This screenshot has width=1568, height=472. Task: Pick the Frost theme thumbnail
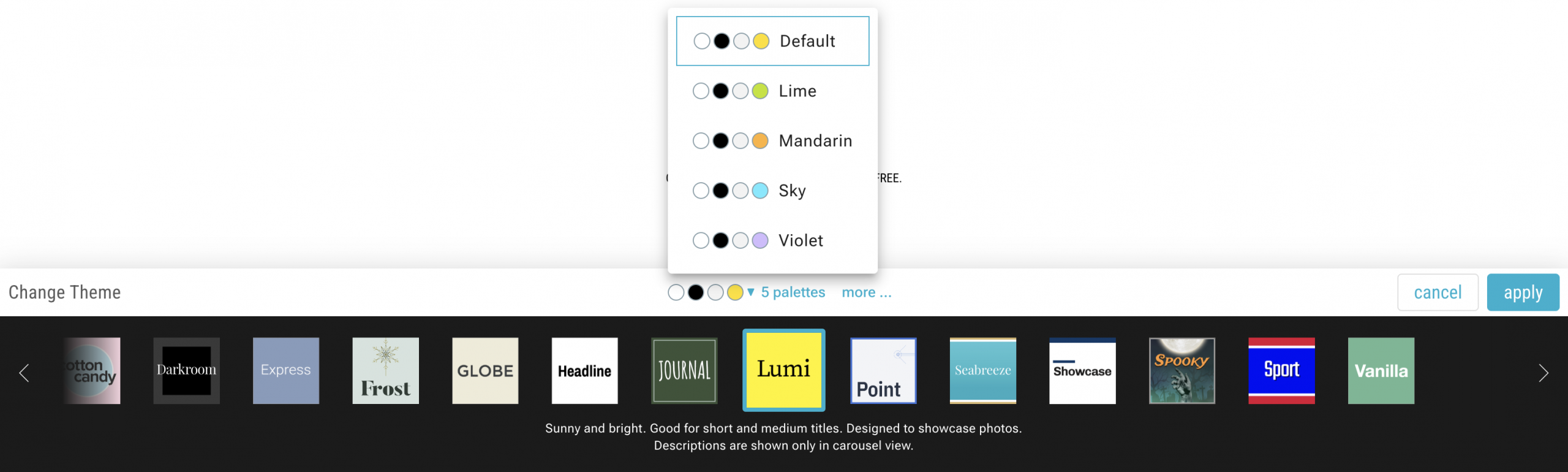tap(385, 370)
